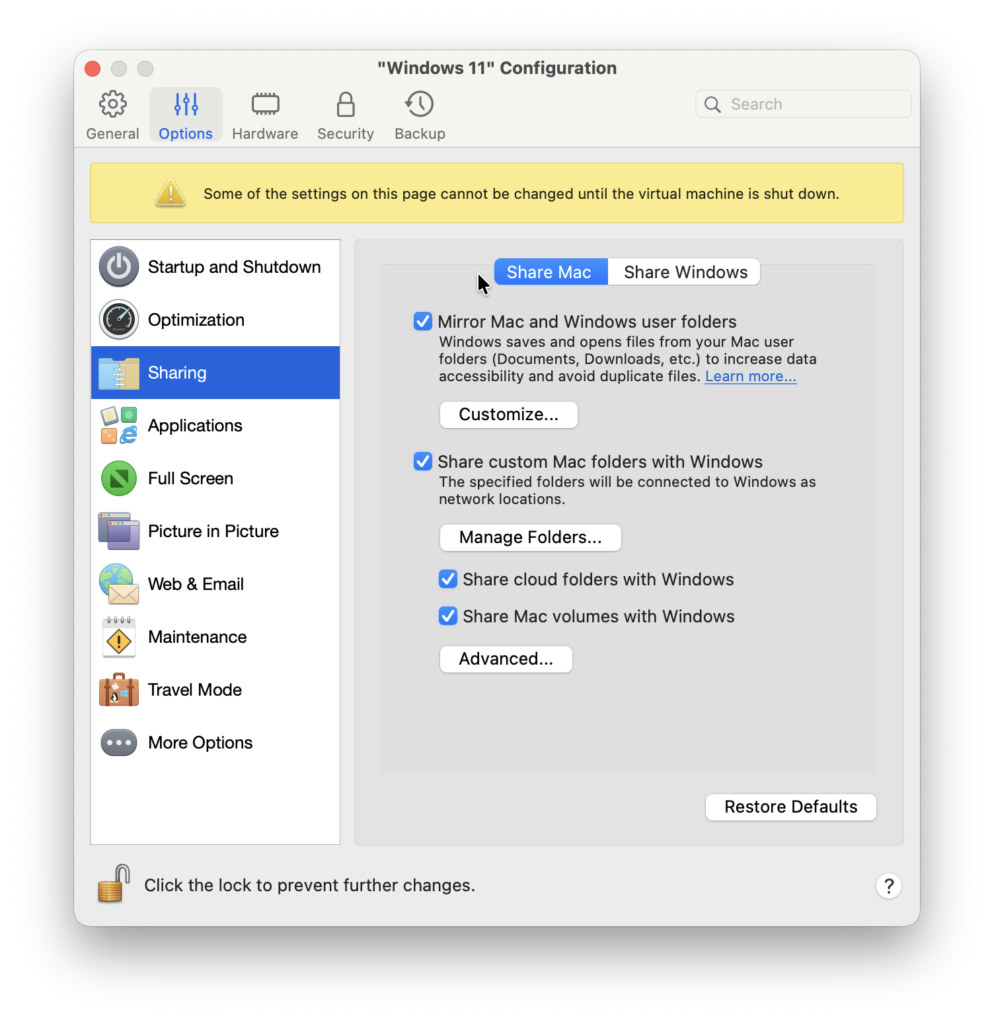Open Web & Email settings
This screenshot has width=994, height=1024.
[216, 584]
